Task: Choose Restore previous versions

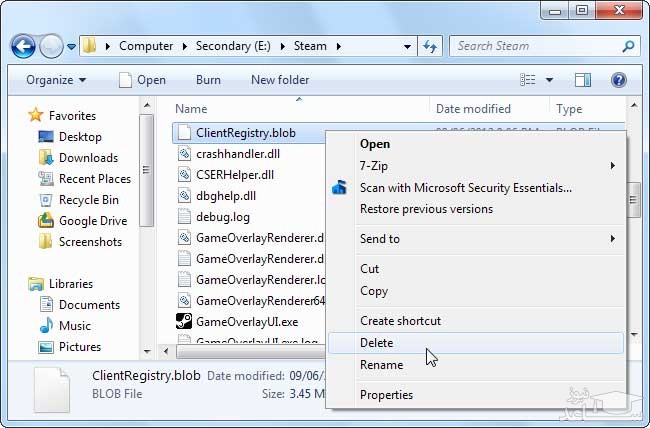Action: pyautogui.click(x=476, y=209)
